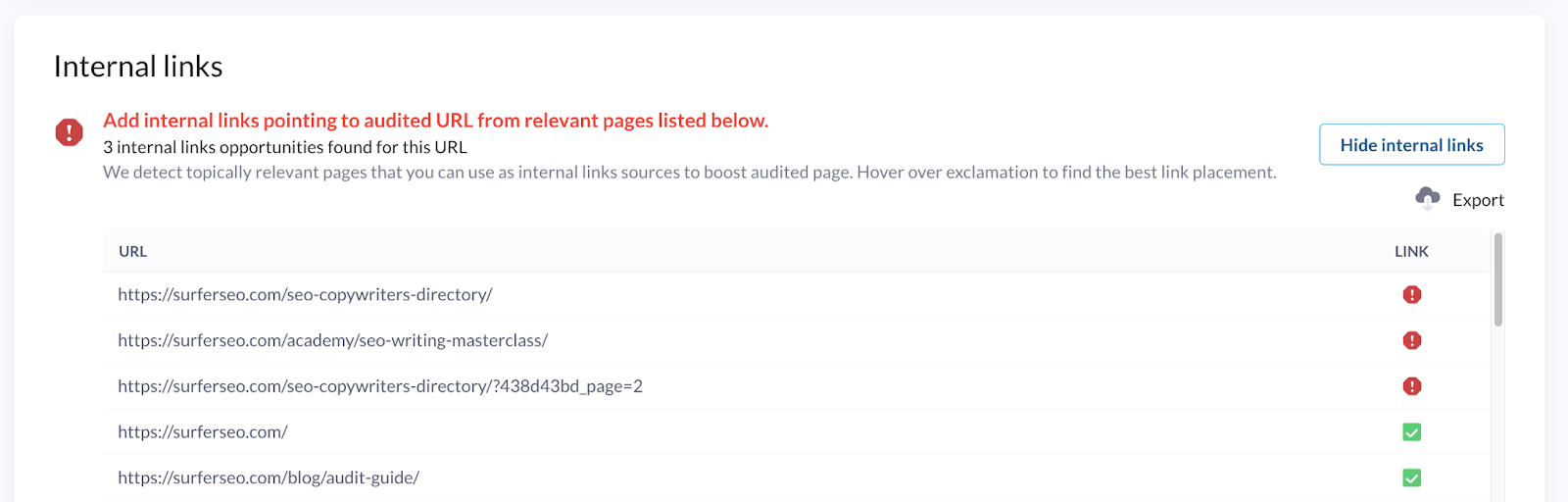The height and width of the screenshot is (502, 1568).
Task: Click the Hide internal links button
Action: coord(1411,144)
